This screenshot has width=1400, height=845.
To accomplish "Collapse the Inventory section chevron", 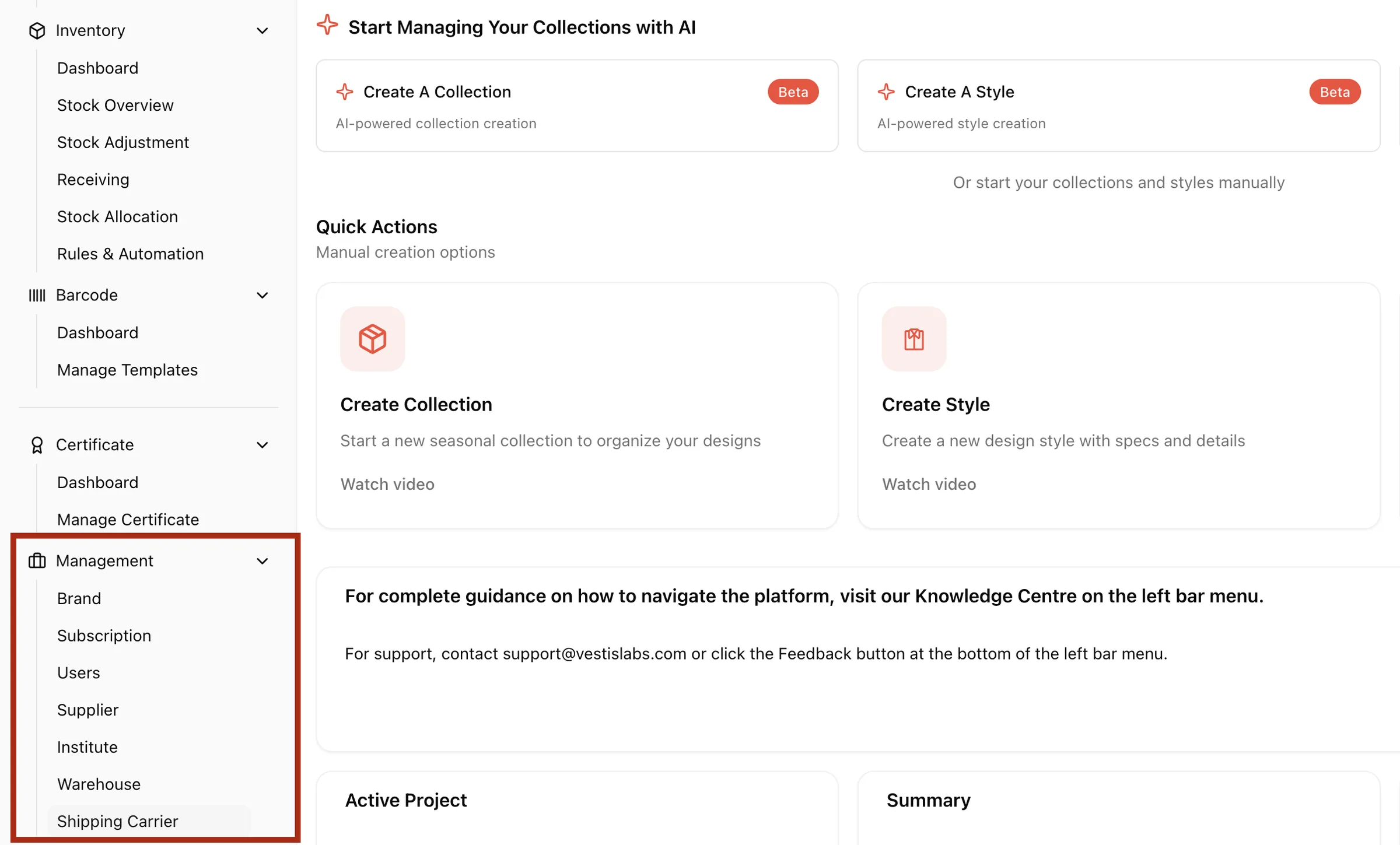I will coord(262,30).
